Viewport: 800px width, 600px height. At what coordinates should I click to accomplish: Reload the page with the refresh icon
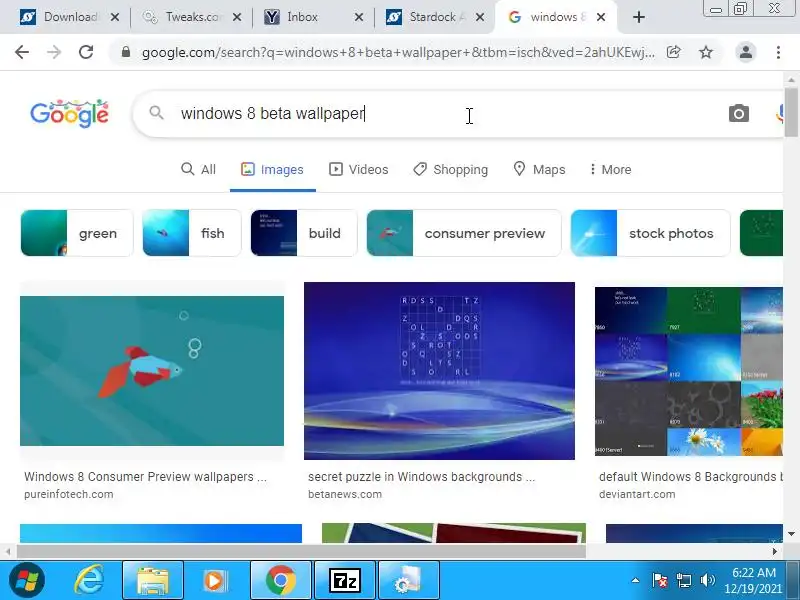[x=86, y=52]
